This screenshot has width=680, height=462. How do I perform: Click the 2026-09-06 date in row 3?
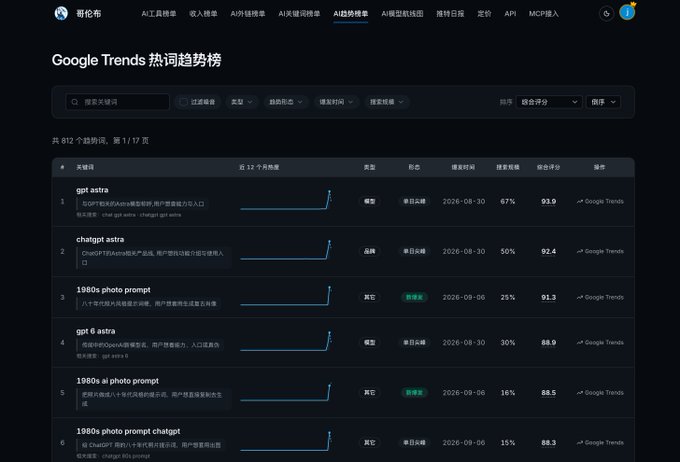click(x=464, y=297)
